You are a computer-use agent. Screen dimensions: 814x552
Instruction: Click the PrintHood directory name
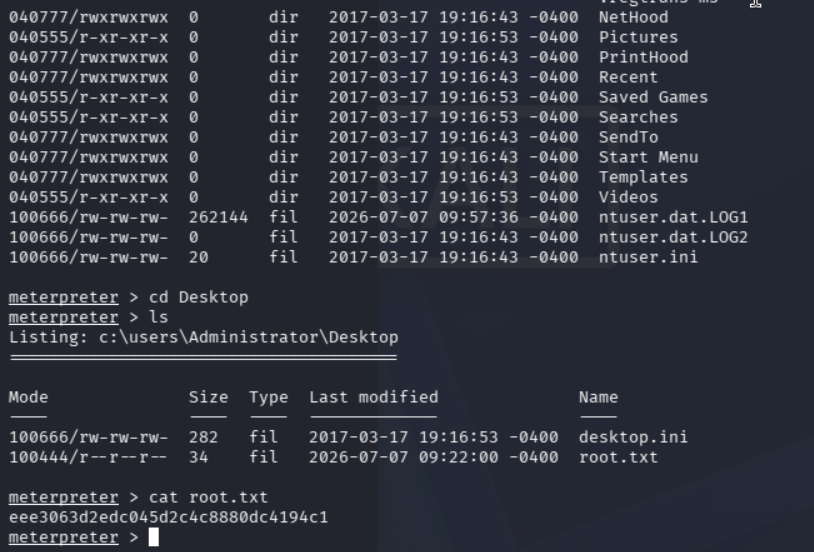[643, 57]
